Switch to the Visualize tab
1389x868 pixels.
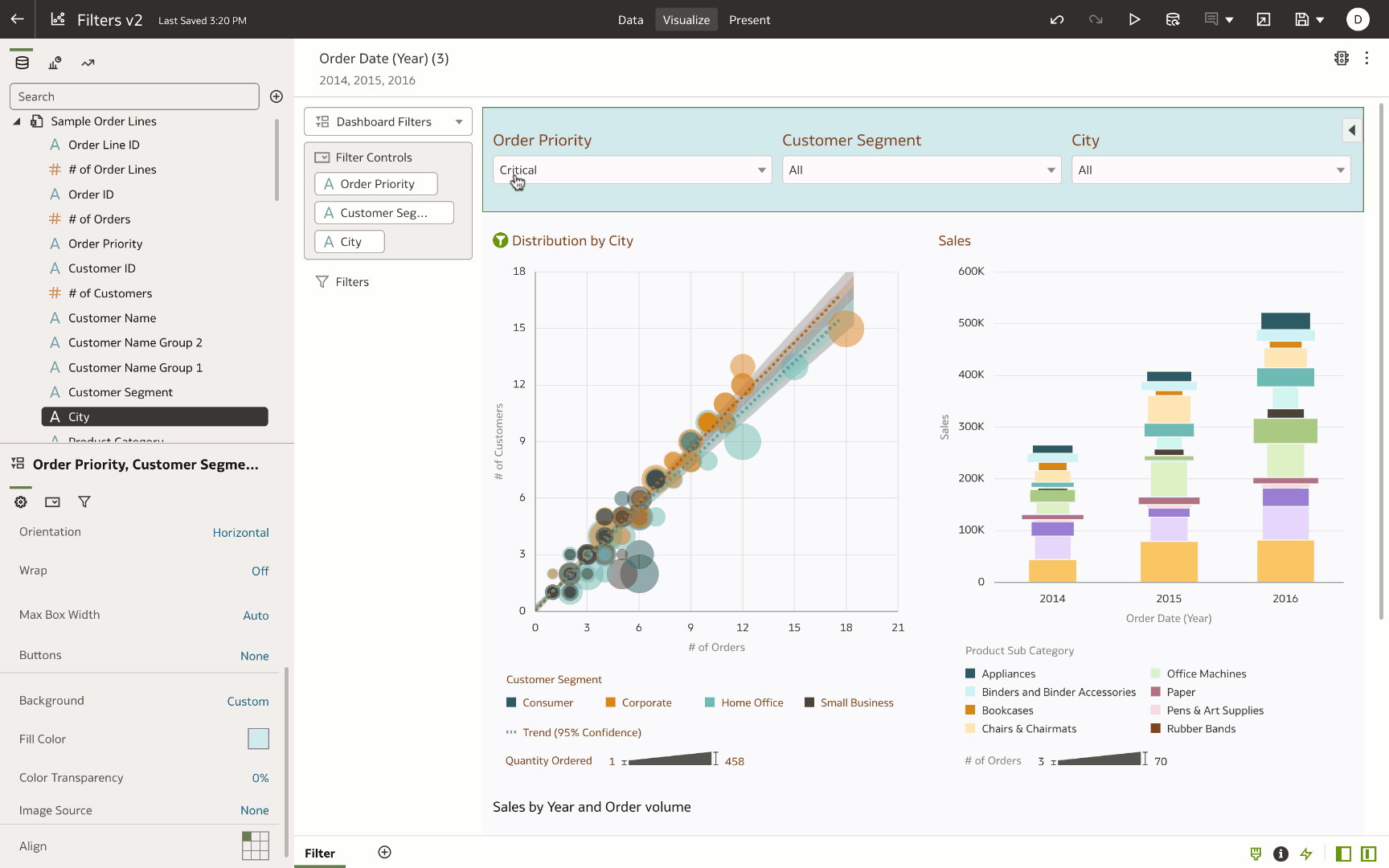point(686,19)
